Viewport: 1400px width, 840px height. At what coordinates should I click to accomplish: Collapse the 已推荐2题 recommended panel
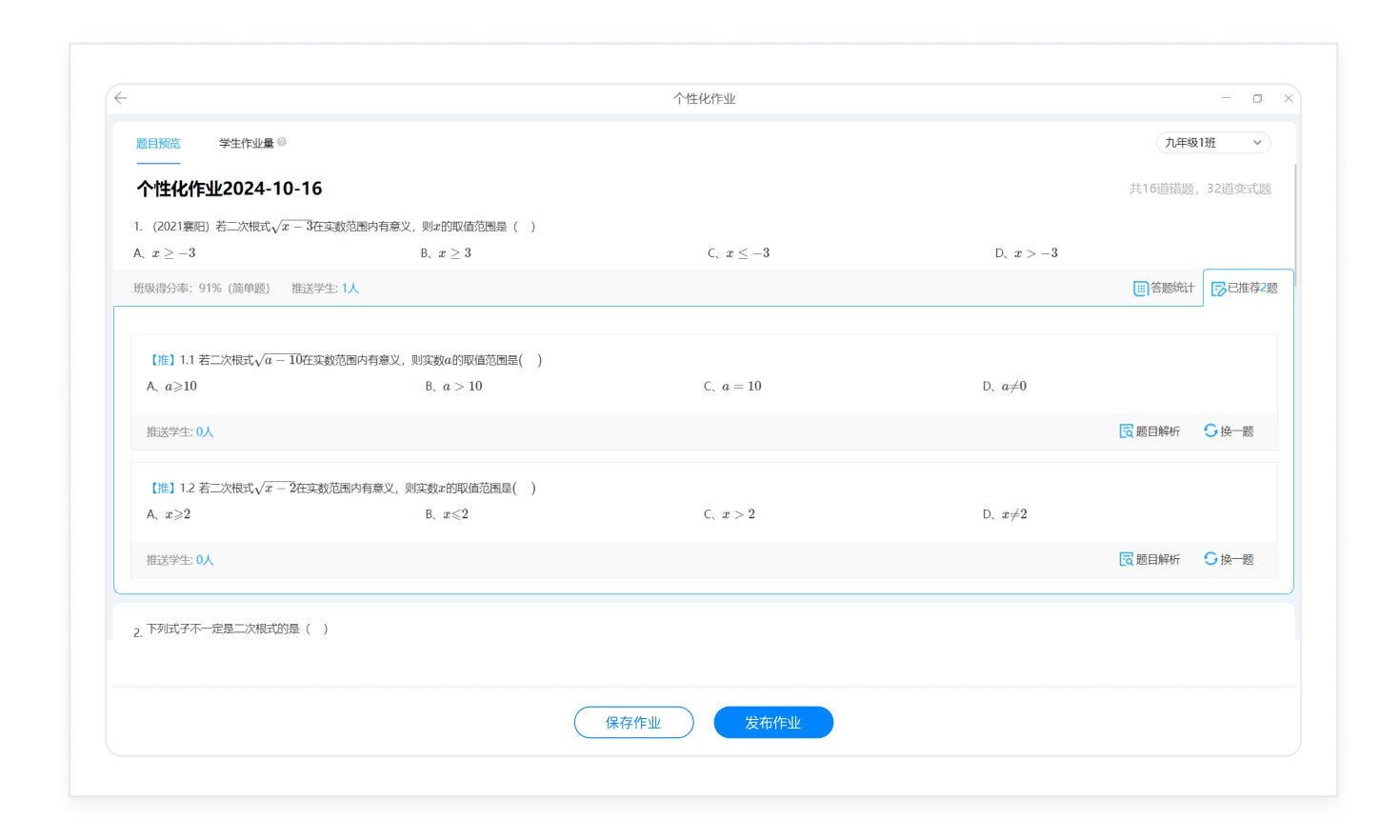click(1245, 288)
